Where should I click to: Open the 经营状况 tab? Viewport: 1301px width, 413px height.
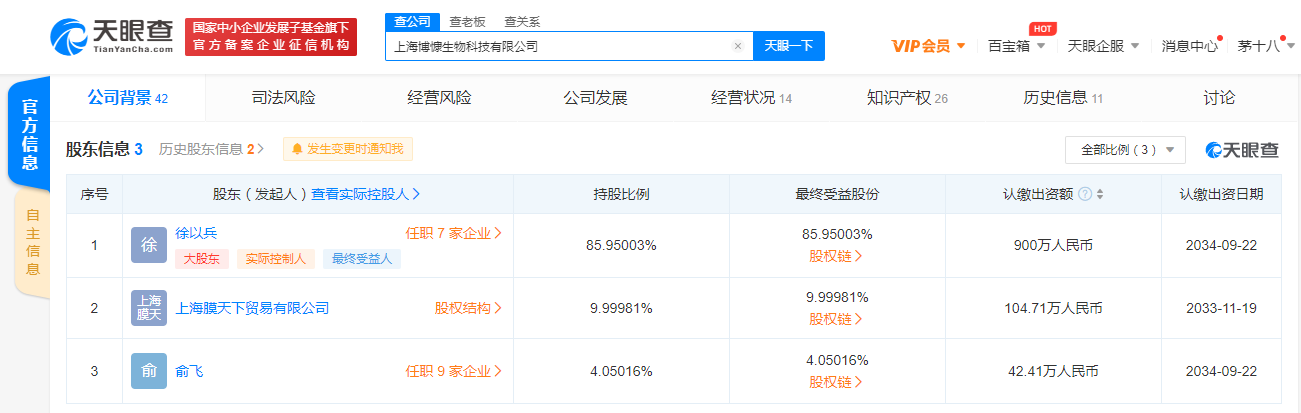pos(751,98)
